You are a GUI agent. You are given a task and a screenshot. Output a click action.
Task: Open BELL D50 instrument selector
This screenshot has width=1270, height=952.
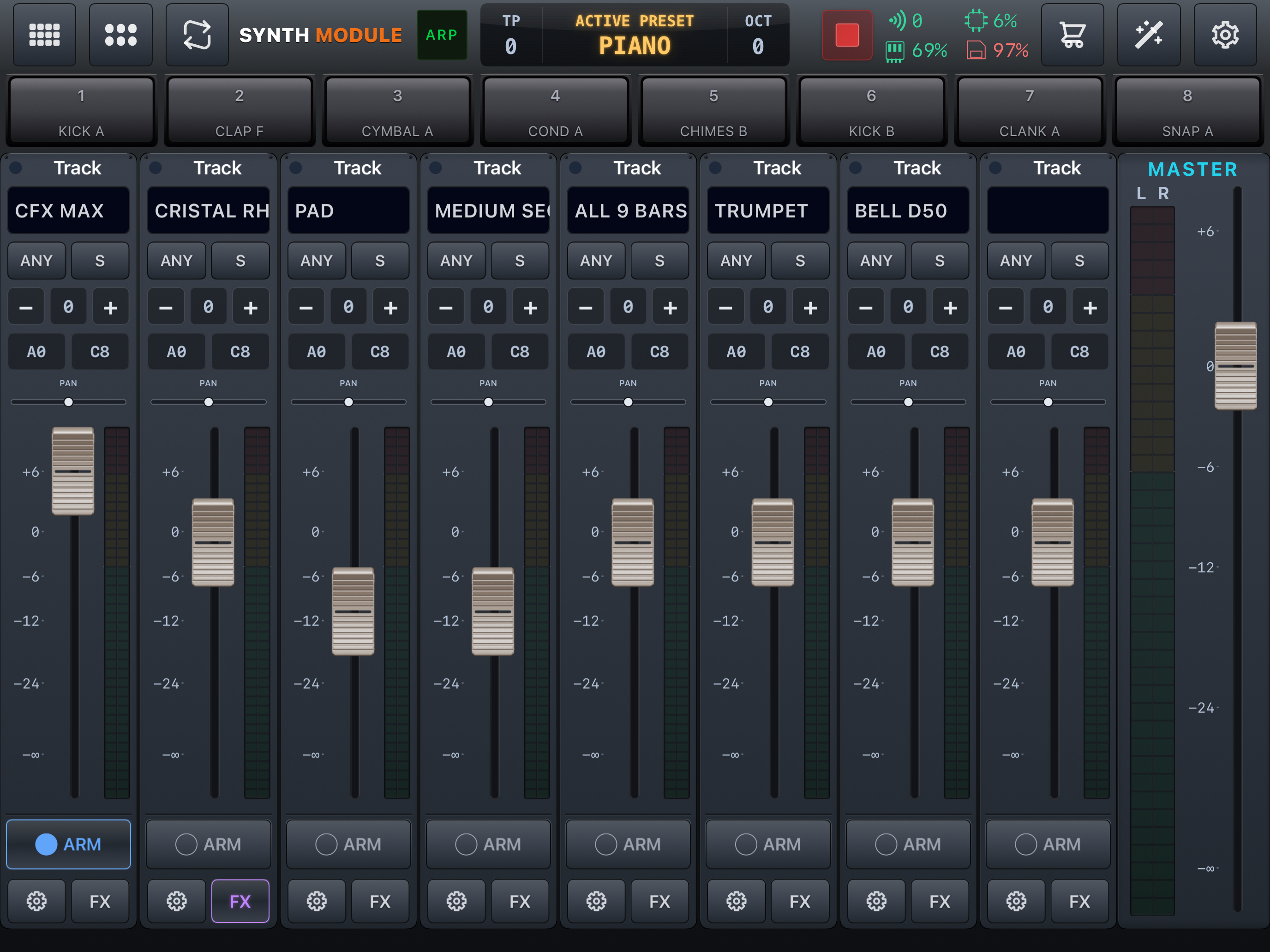(x=908, y=211)
